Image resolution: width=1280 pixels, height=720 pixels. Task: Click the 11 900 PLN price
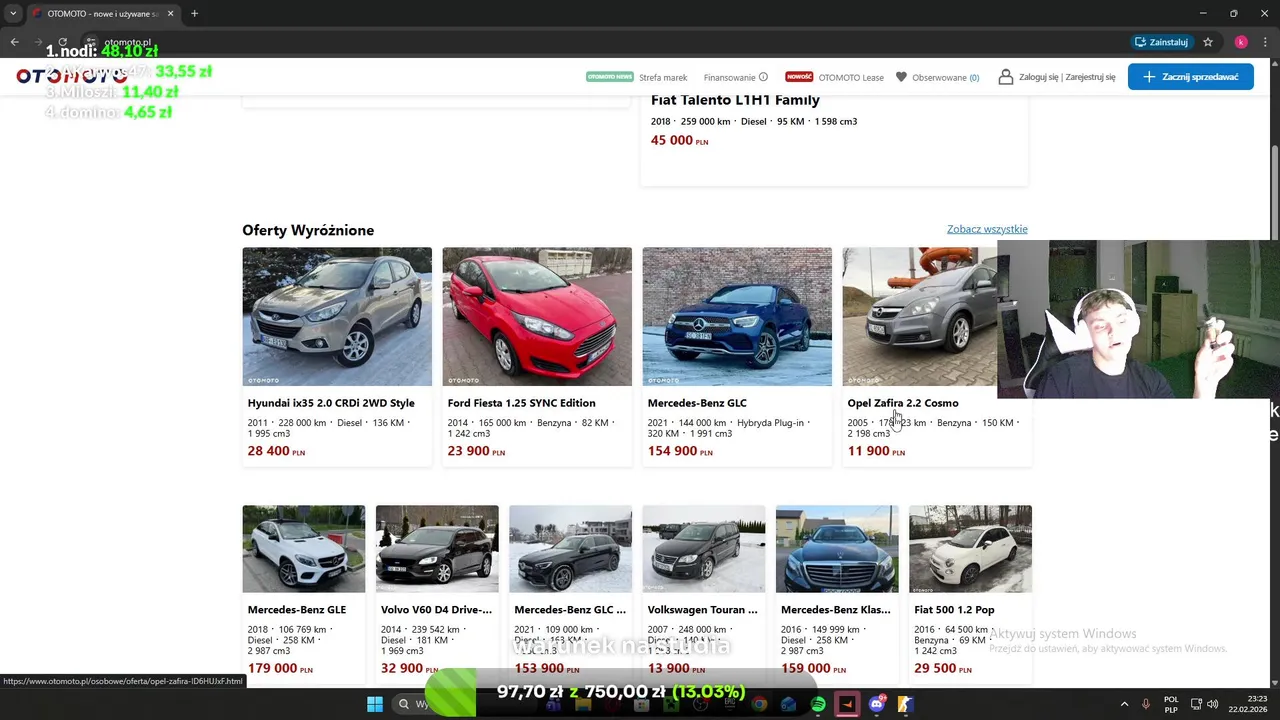point(876,451)
